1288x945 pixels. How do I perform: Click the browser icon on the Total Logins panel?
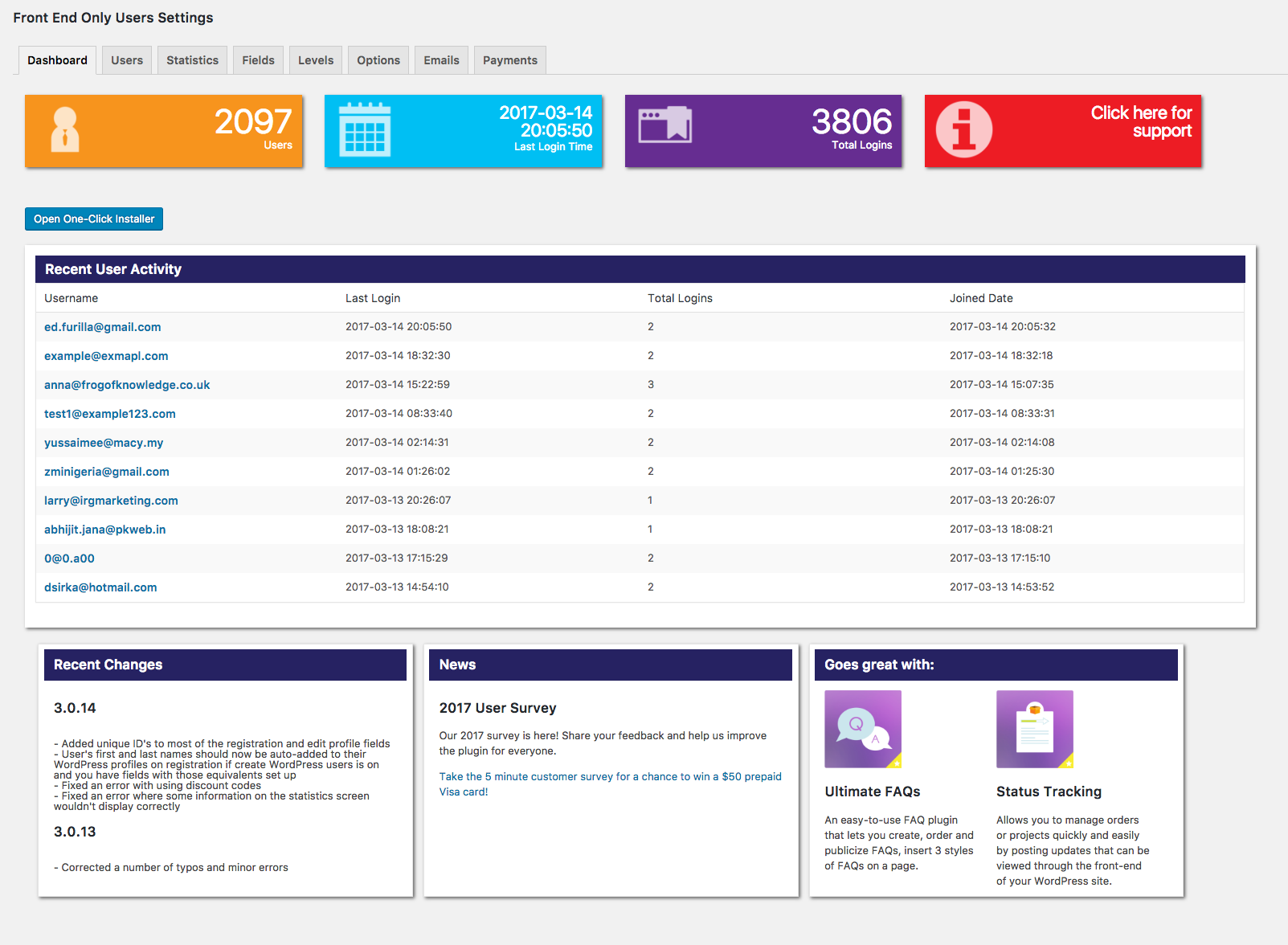[664, 127]
